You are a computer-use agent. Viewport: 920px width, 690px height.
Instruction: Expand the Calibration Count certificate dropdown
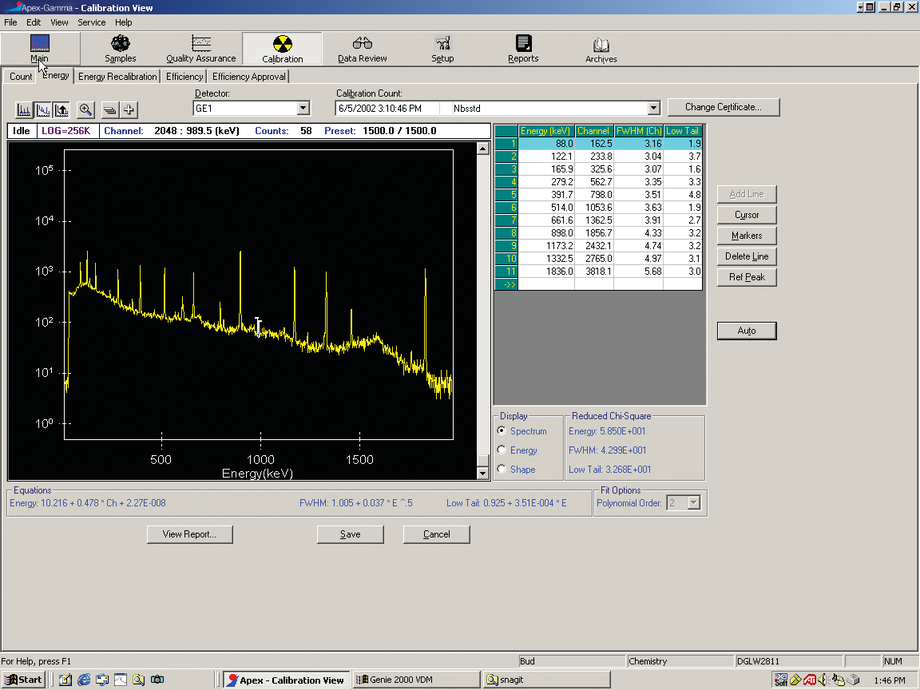coord(655,107)
